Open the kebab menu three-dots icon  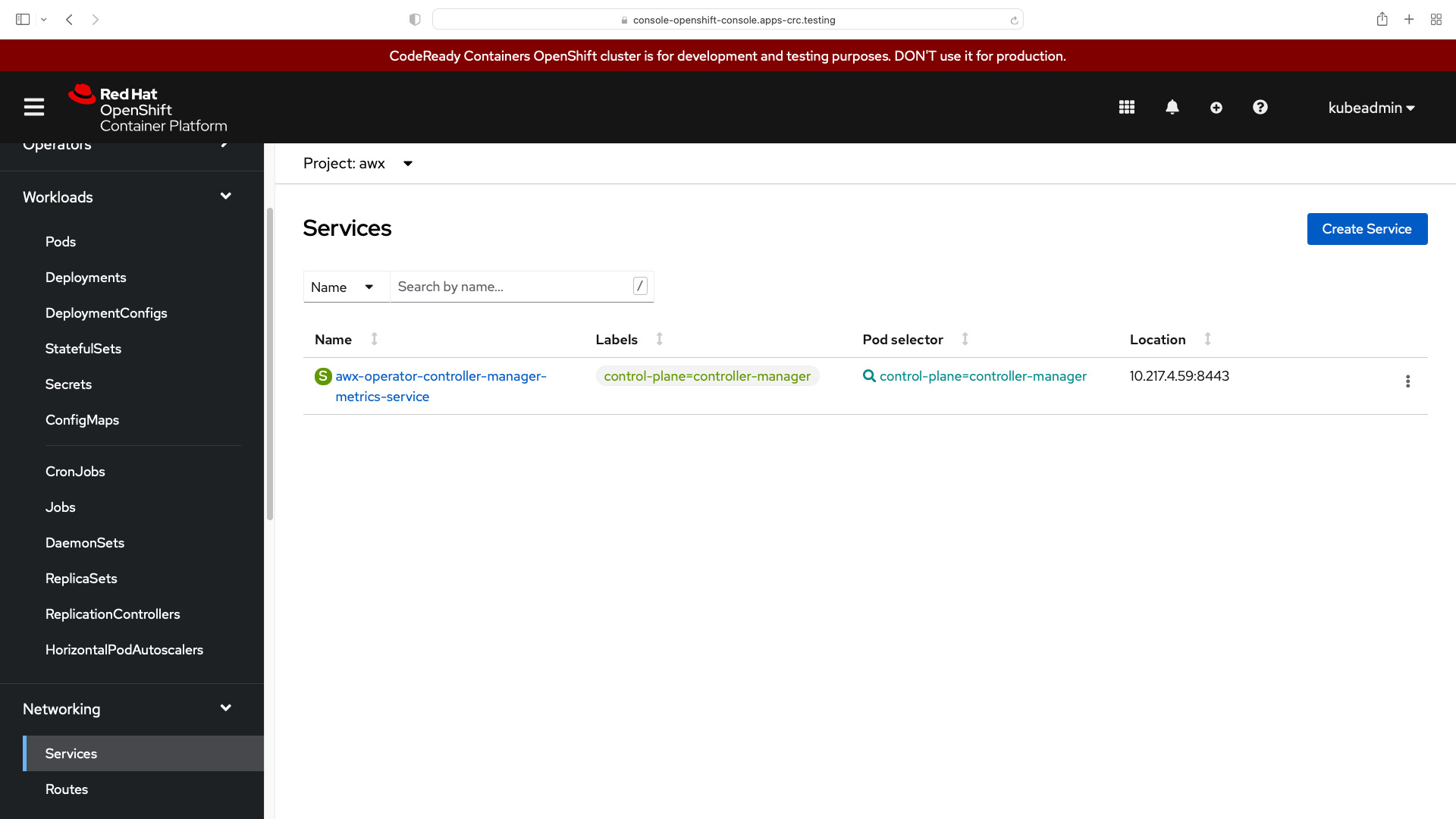click(x=1408, y=381)
